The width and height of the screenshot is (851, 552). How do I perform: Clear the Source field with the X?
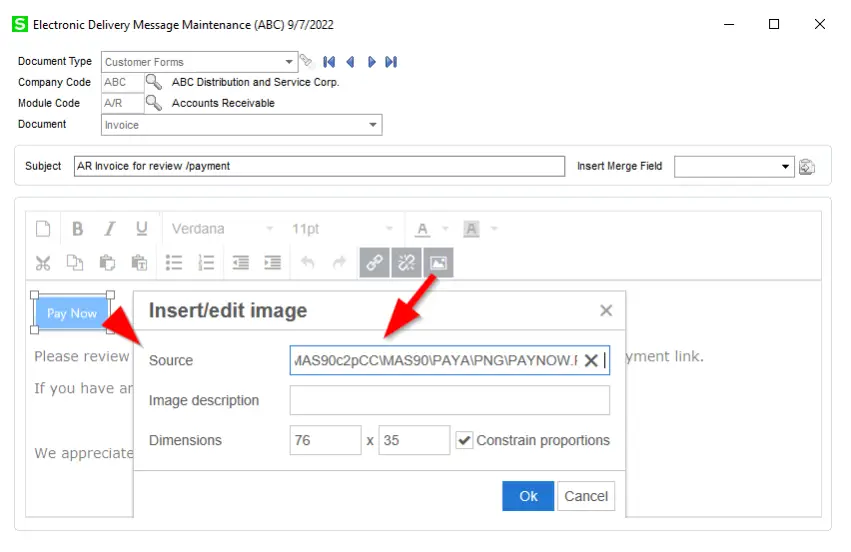[591, 360]
